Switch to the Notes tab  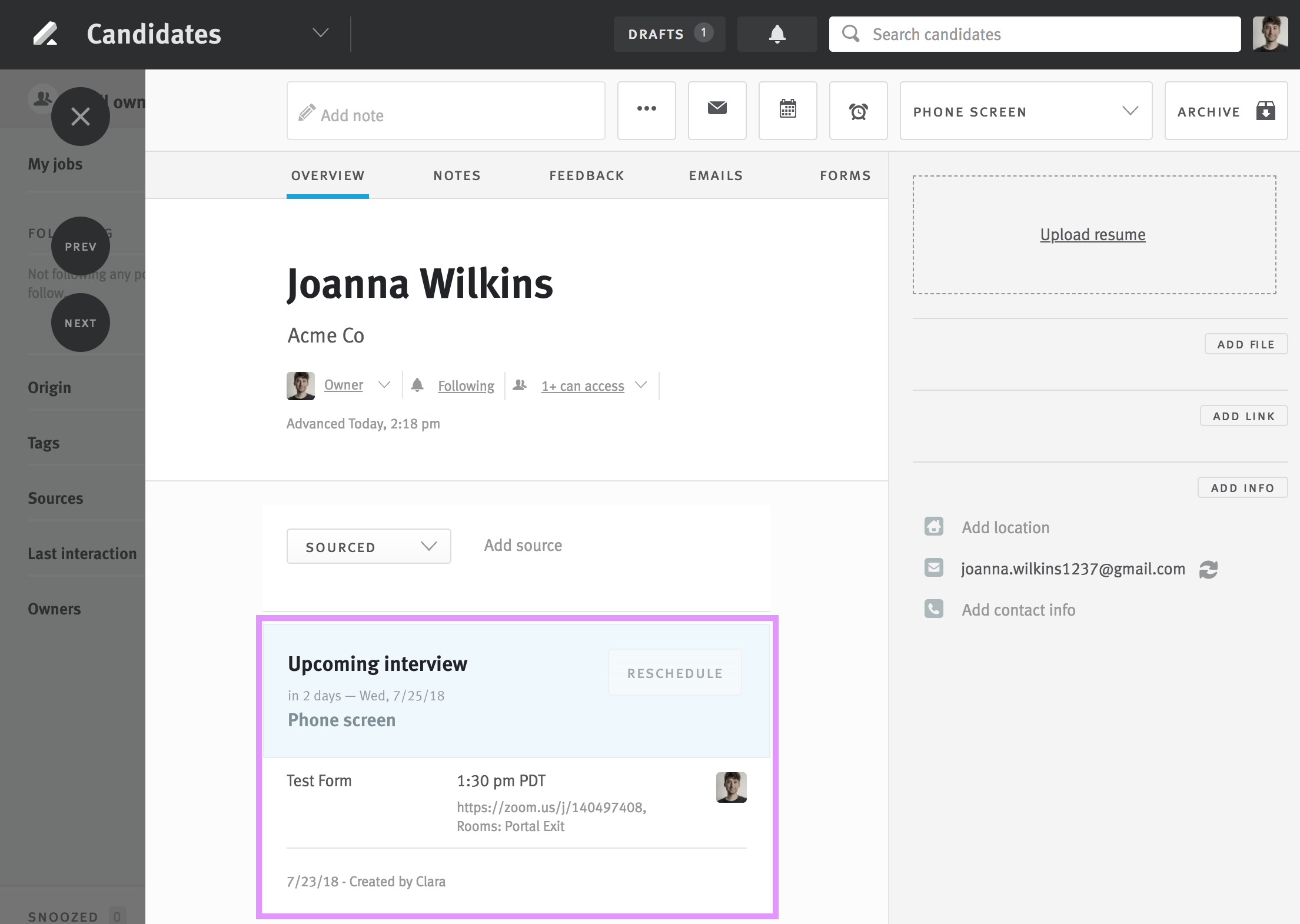[x=457, y=175]
